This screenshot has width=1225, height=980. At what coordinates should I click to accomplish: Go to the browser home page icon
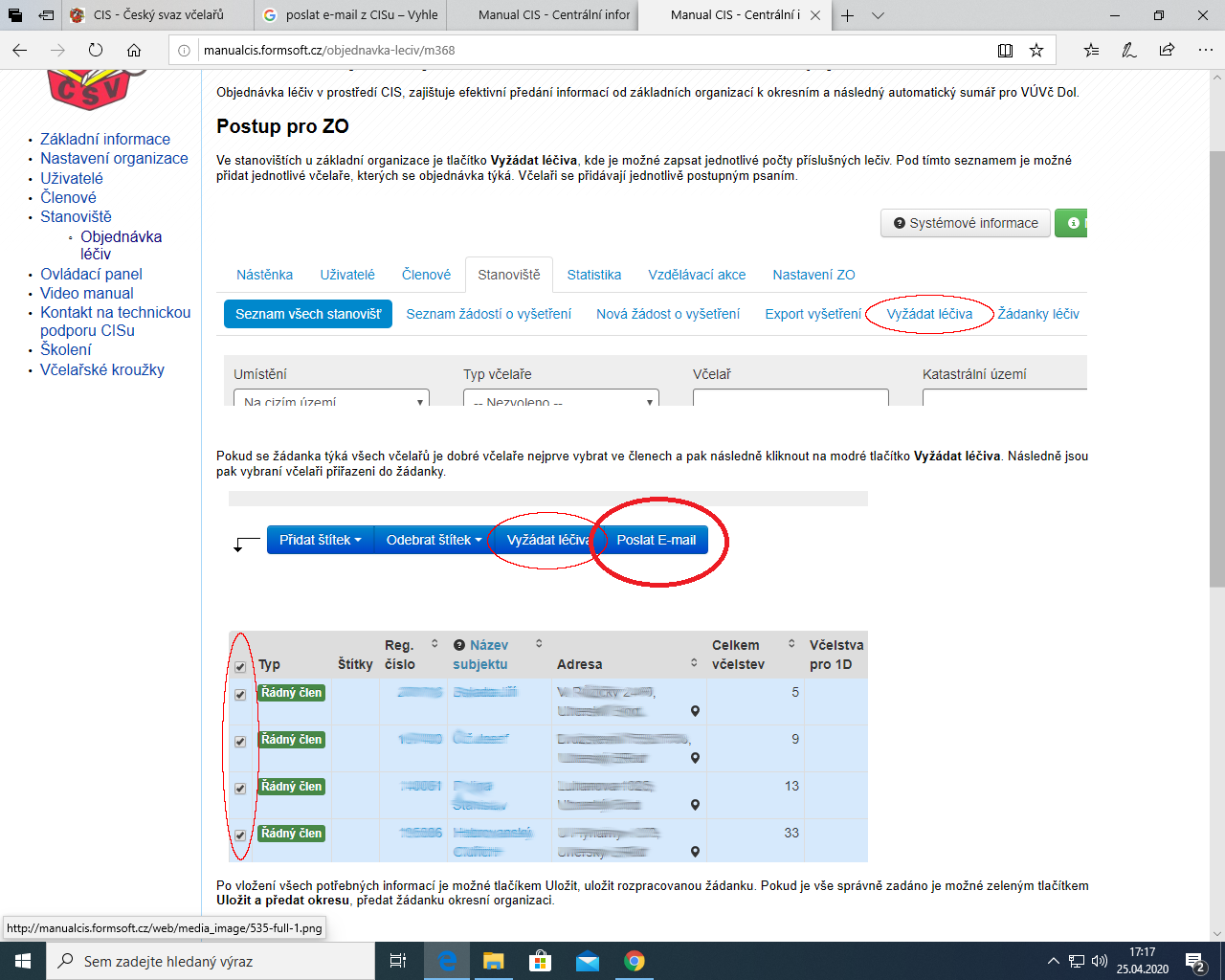[134, 51]
